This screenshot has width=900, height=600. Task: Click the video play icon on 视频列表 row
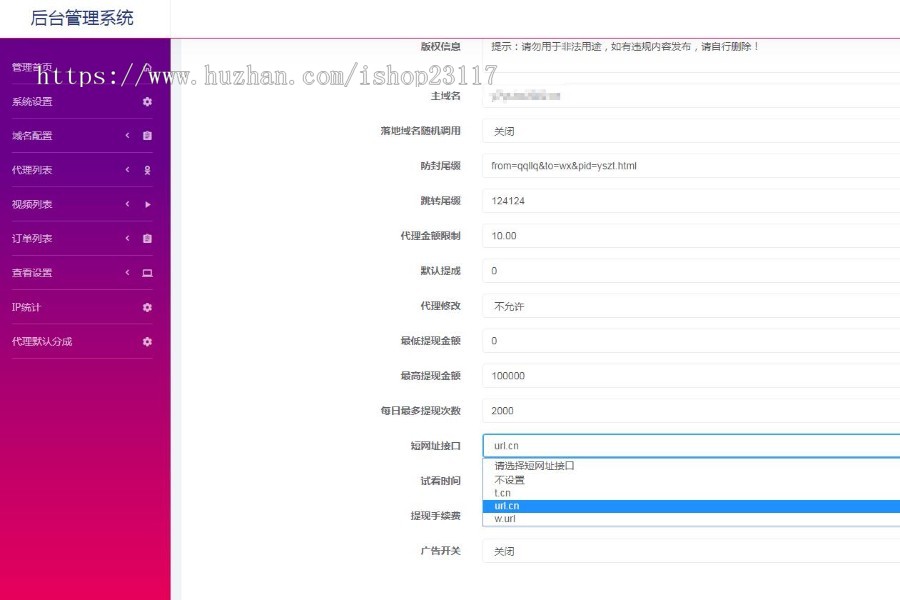point(146,205)
